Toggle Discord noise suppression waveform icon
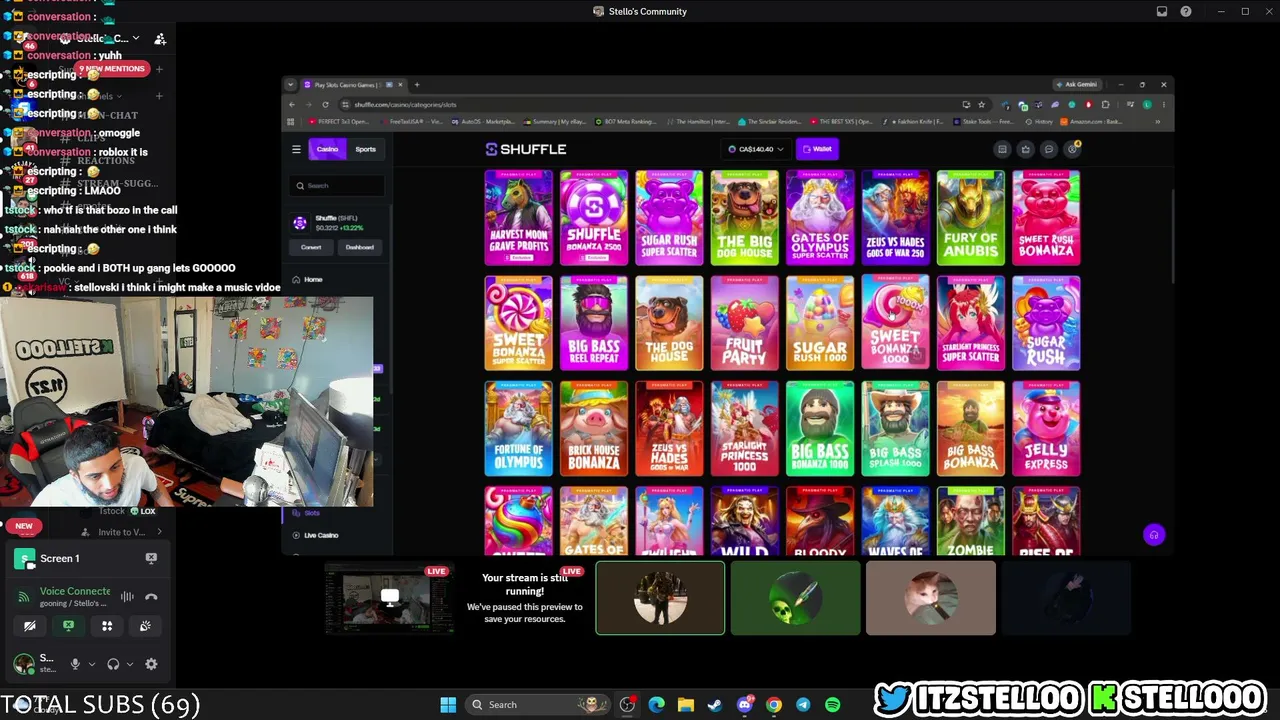 (x=127, y=596)
